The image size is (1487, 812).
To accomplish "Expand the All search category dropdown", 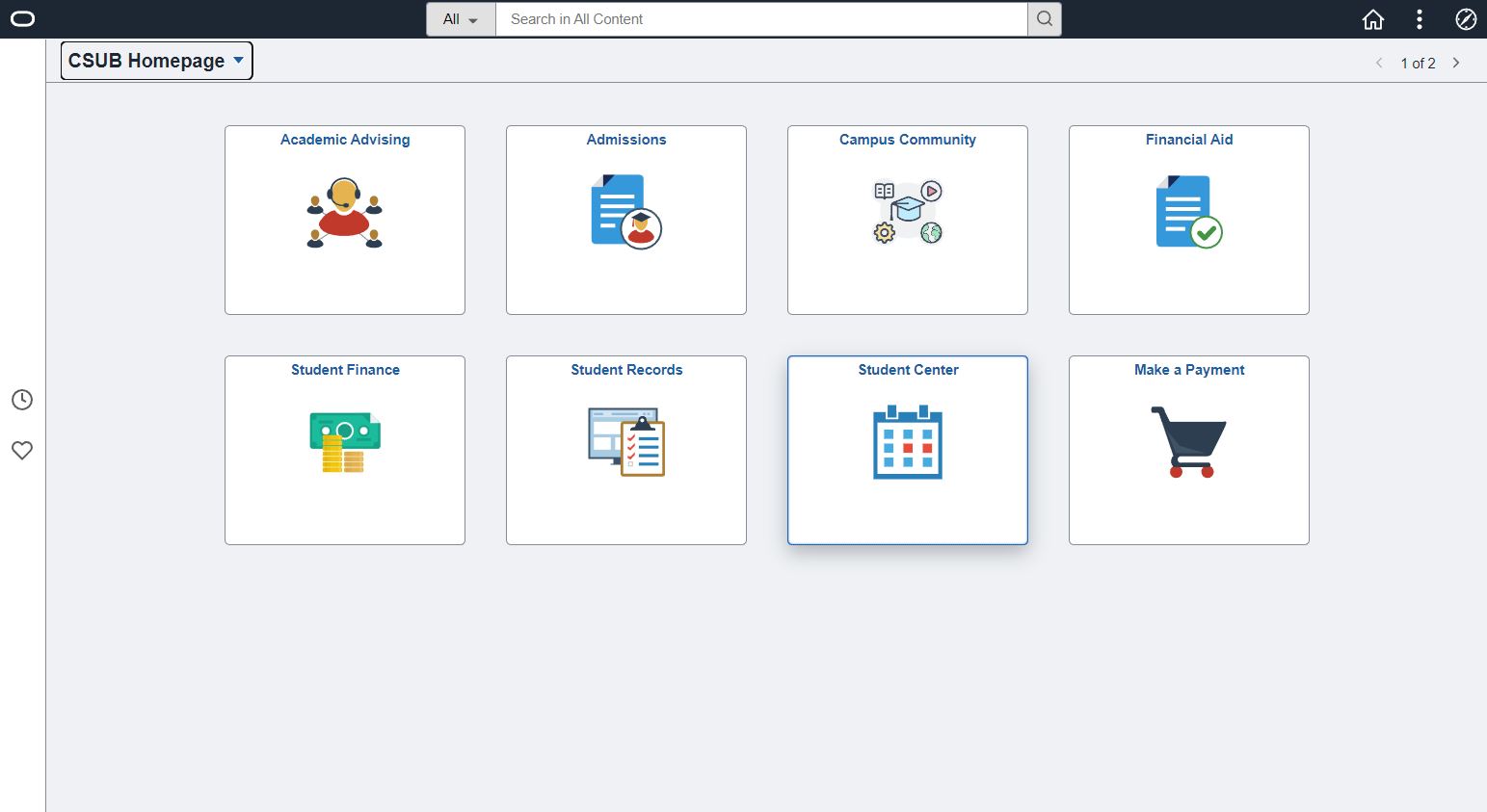I will tap(461, 19).
